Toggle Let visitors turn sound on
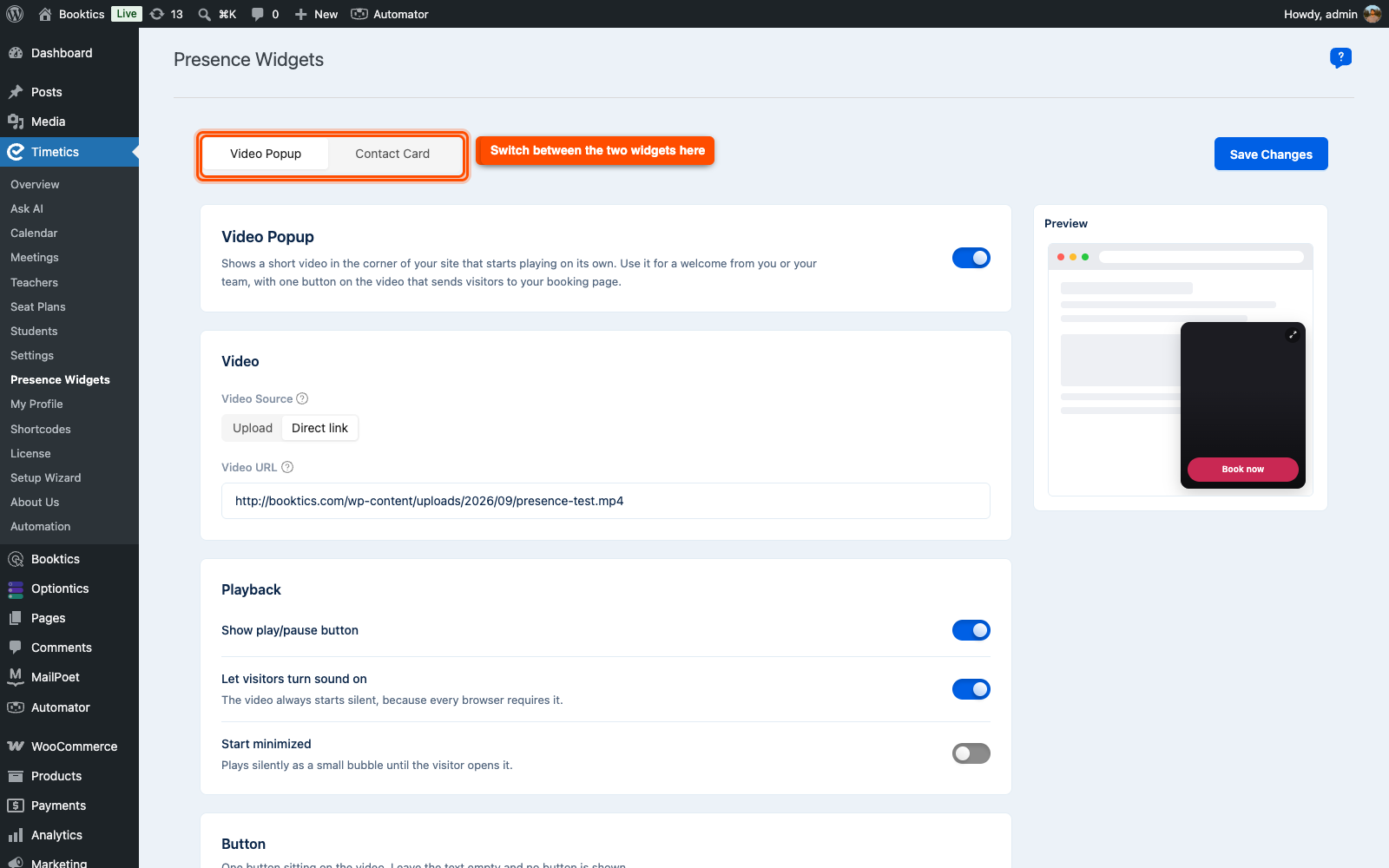 click(971, 689)
